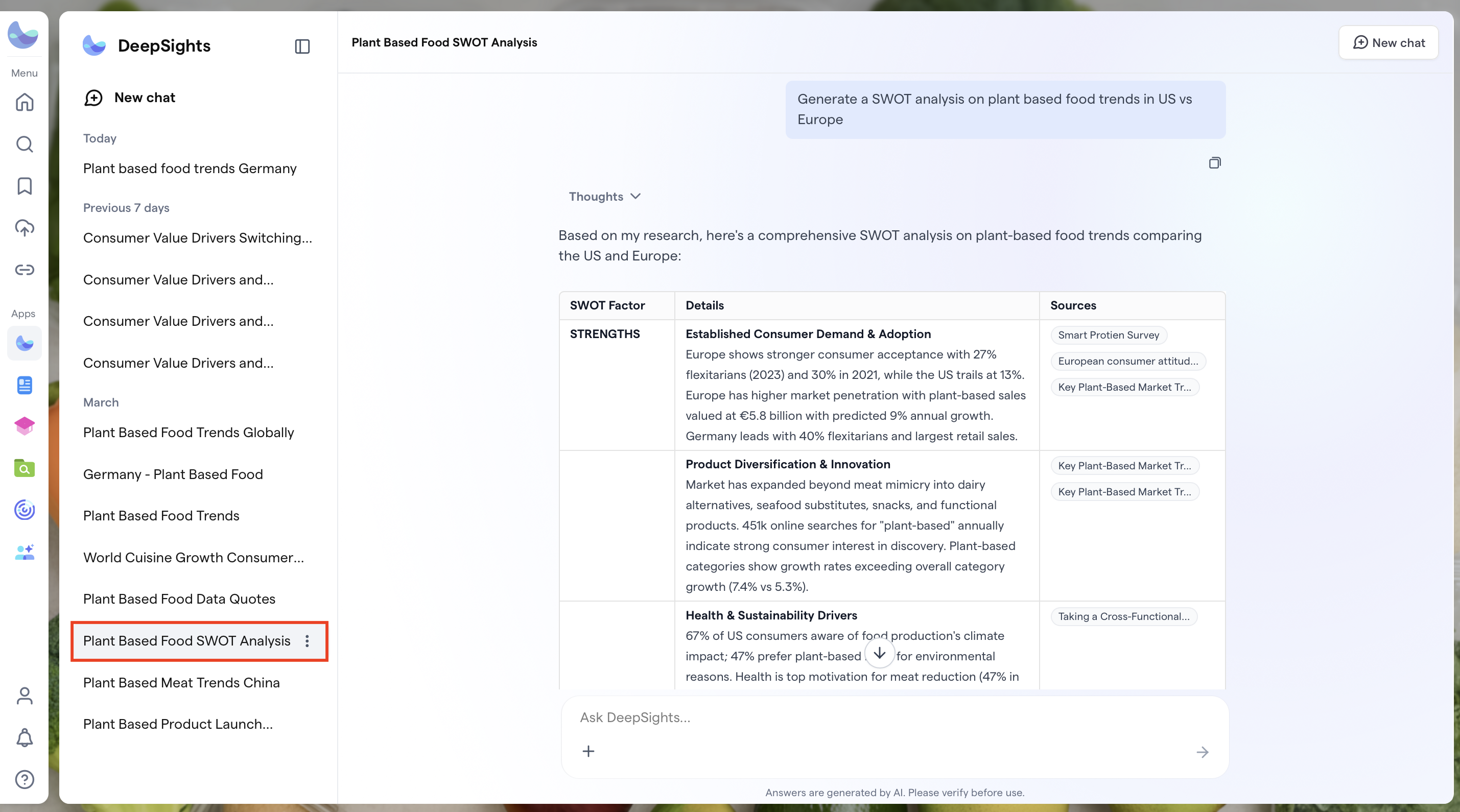The image size is (1460, 812).
Task: Open the user profile icon
Action: [25, 695]
